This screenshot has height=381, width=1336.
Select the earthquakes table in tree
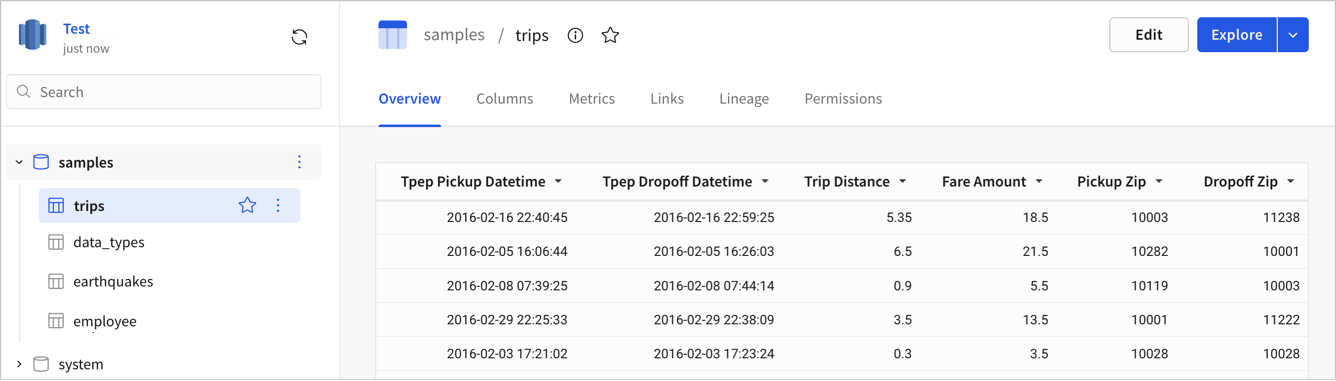[x=113, y=282]
